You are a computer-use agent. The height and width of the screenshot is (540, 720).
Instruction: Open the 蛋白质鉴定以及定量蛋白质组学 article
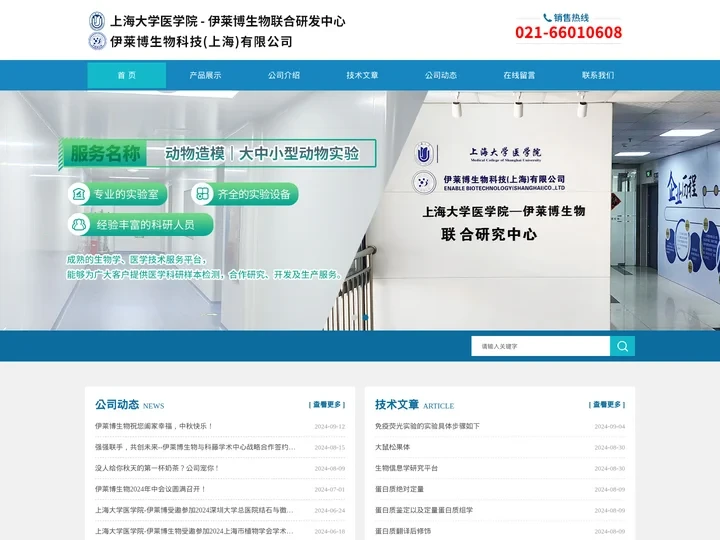pyautogui.click(x=424, y=510)
